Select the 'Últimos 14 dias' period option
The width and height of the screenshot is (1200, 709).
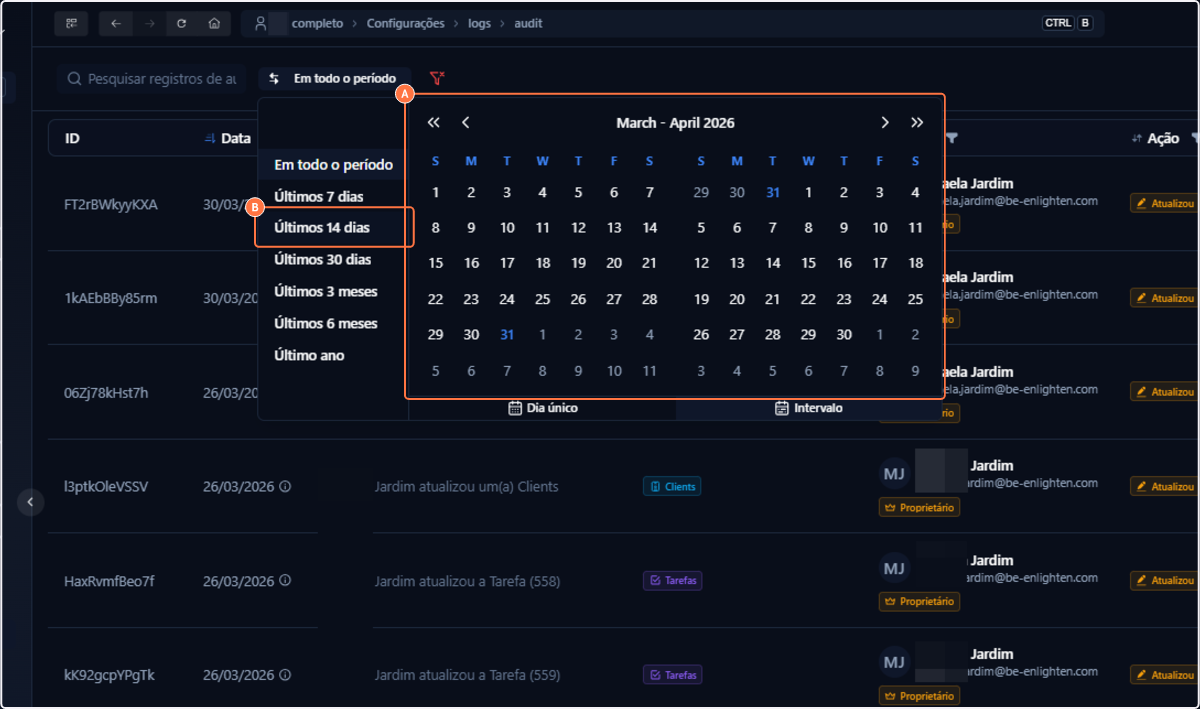[322, 227]
